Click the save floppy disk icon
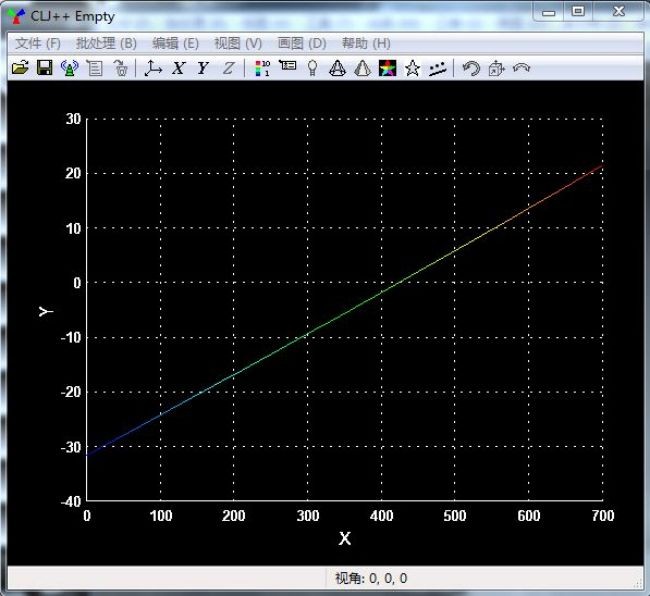The width and height of the screenshot is (650, 596). [x=44, y=68]
